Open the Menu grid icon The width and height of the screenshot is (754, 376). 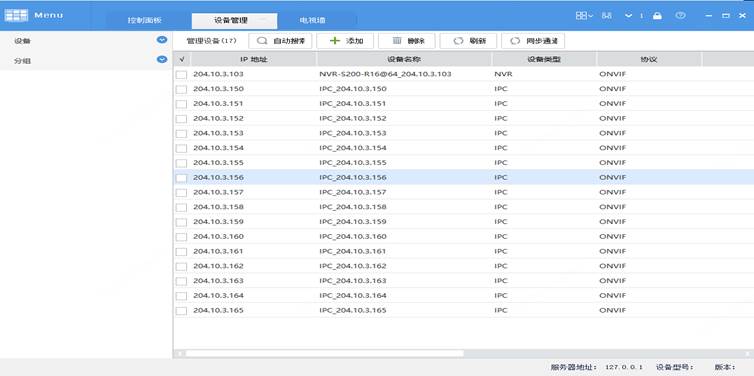point(16,15)
